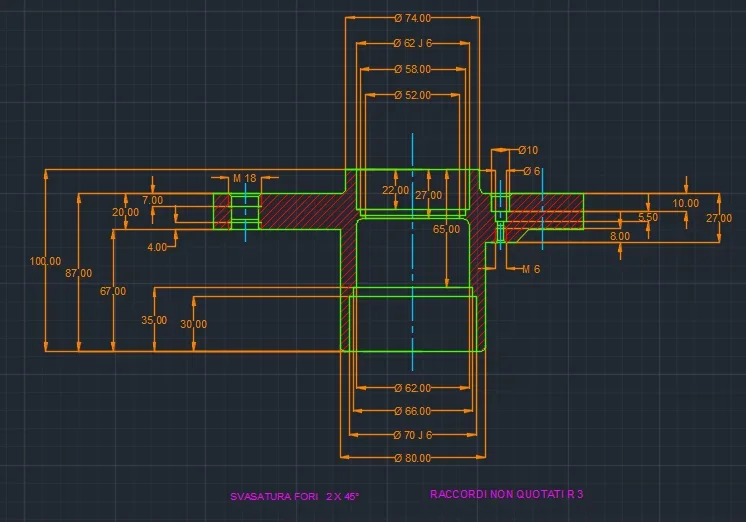
Task: Click the Ø 70 J 6 dimension label
Action: point(412,435)
